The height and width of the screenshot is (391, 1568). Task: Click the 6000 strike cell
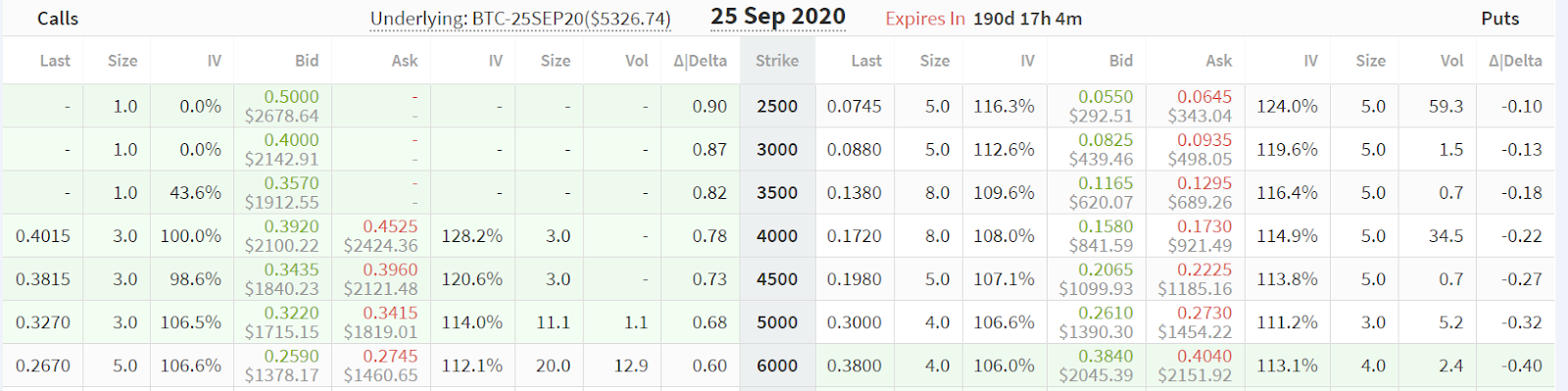pos(777,366)
